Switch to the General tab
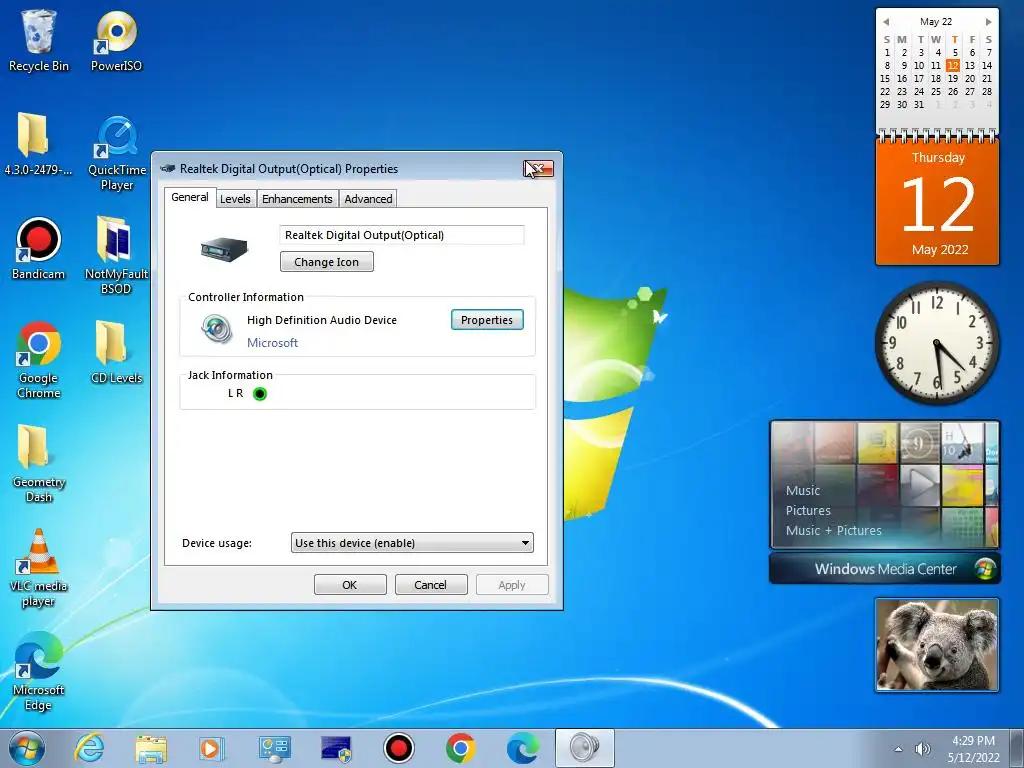 click(189, 197)
